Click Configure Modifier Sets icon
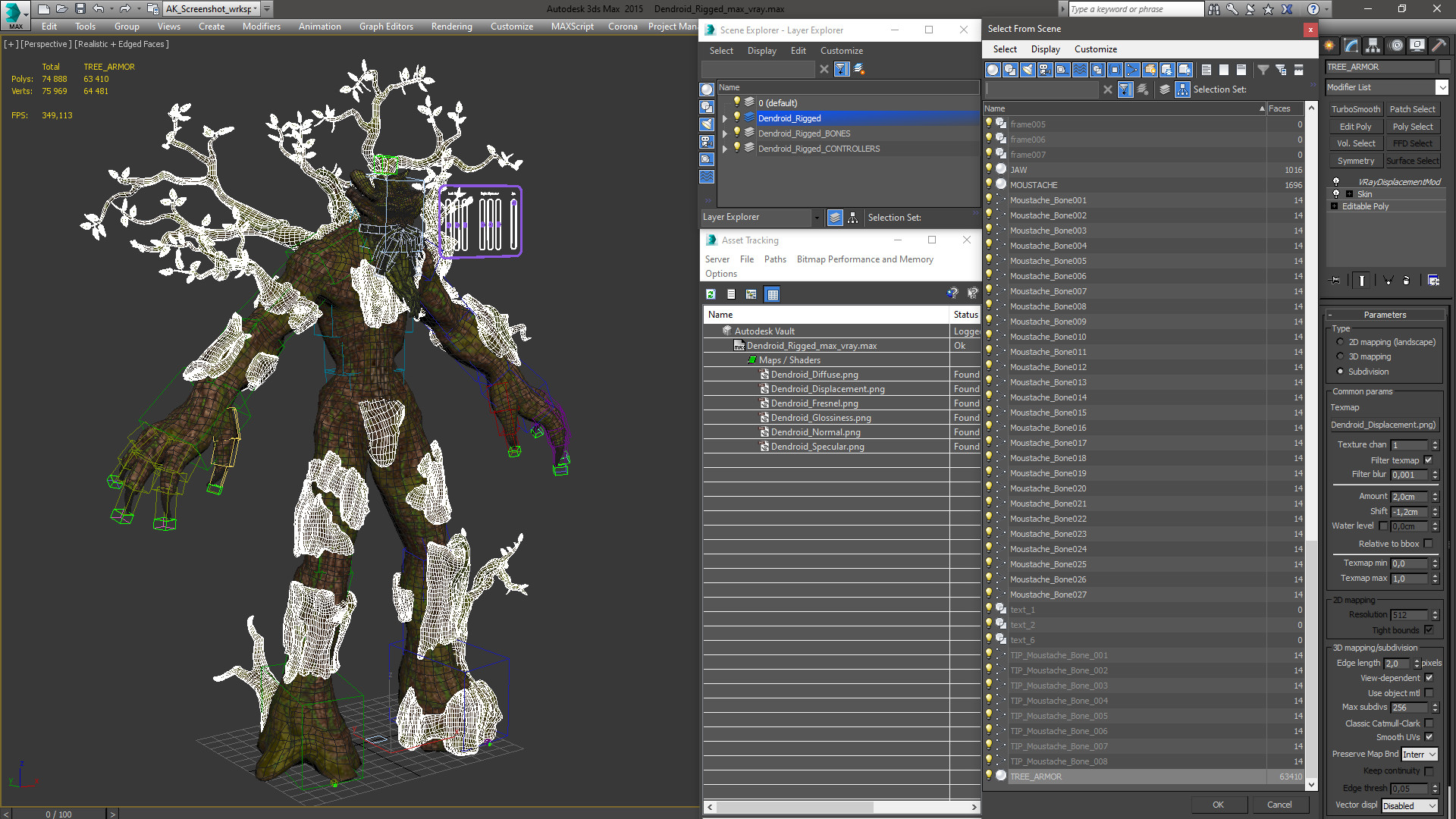Image resolution: width=1456 pixels, height=819 pixels. [x=1433, y=281]
